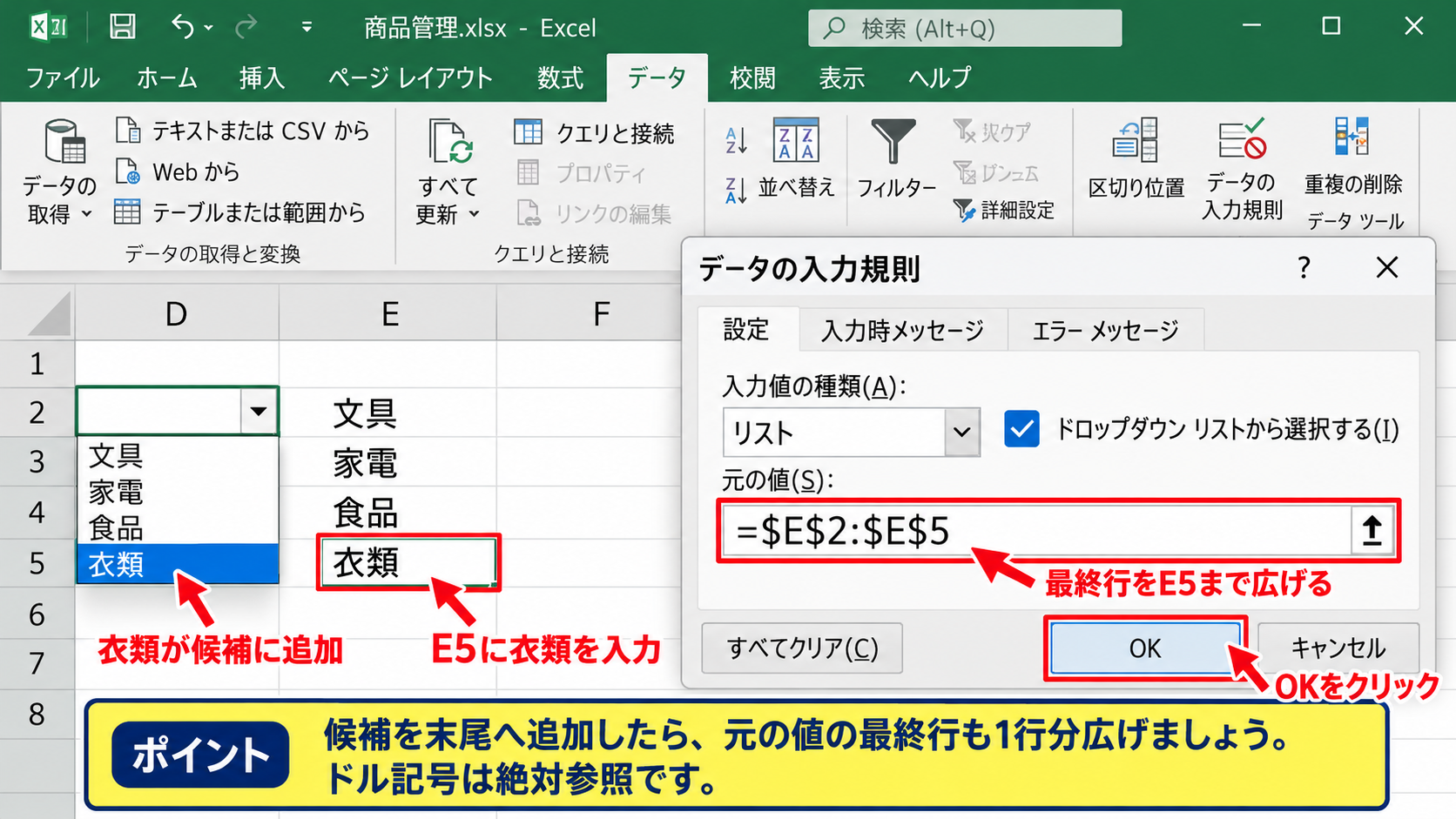Click 区切り位置 text to columns
Image resolution: width=1456 pixels, height=819 pixels.
pyautogui.click(x=1136, y=159)
